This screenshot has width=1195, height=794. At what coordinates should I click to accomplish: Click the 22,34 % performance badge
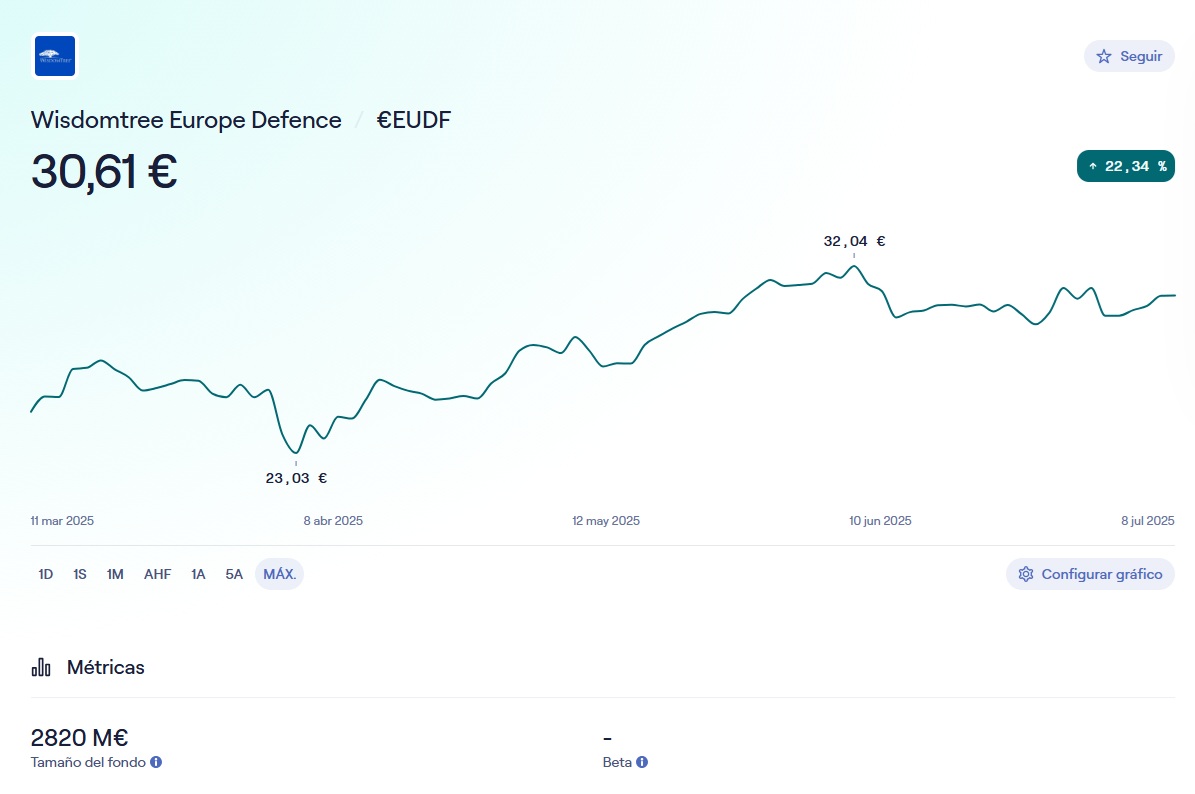[x=1125, y=166]
